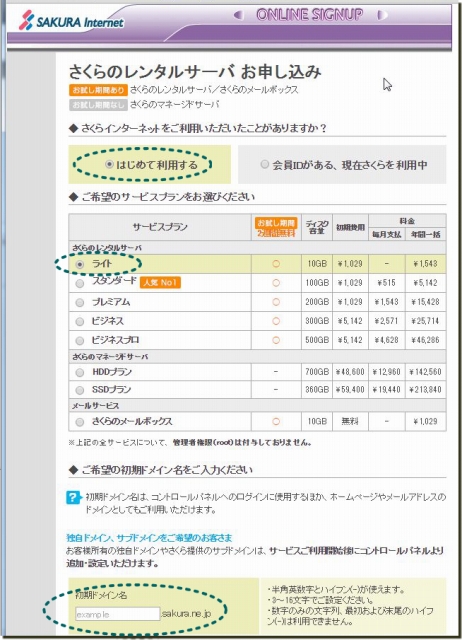
Task: Pick the SSDプラン managed server
Action: pyautogui.click(x=80, y=390)
